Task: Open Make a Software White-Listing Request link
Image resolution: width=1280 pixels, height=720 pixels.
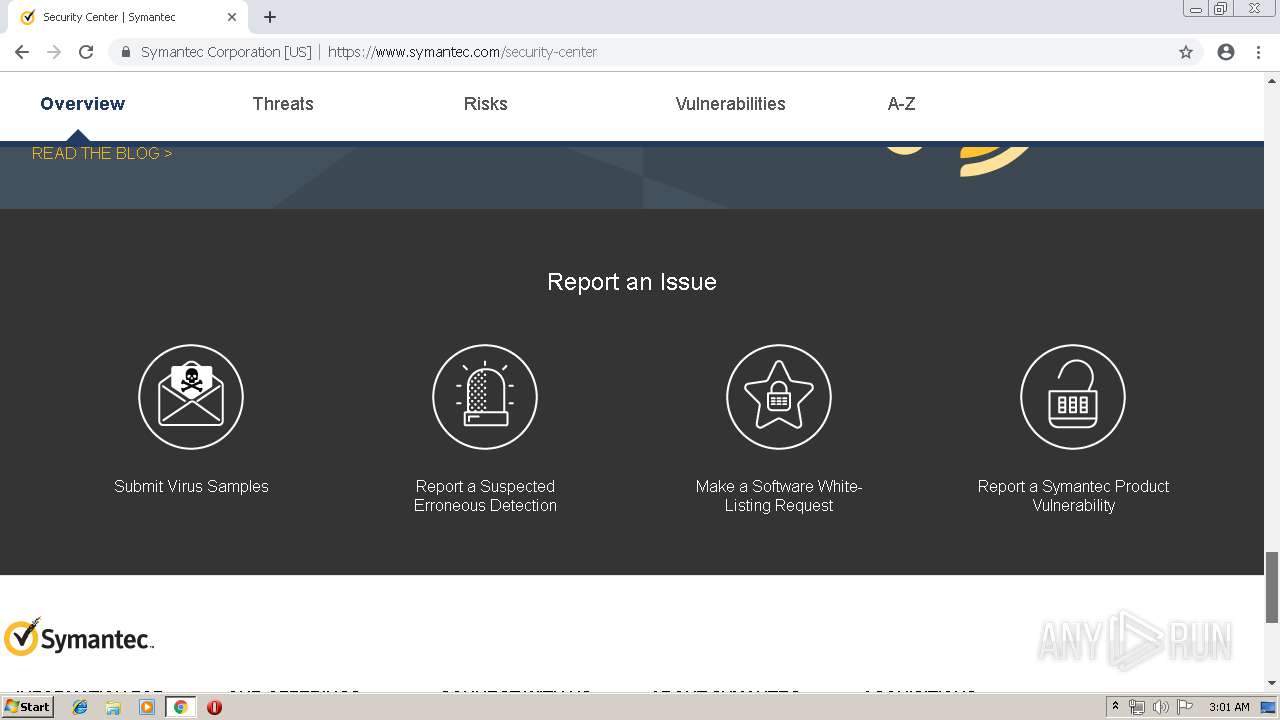Action: (x=779, y=496)
